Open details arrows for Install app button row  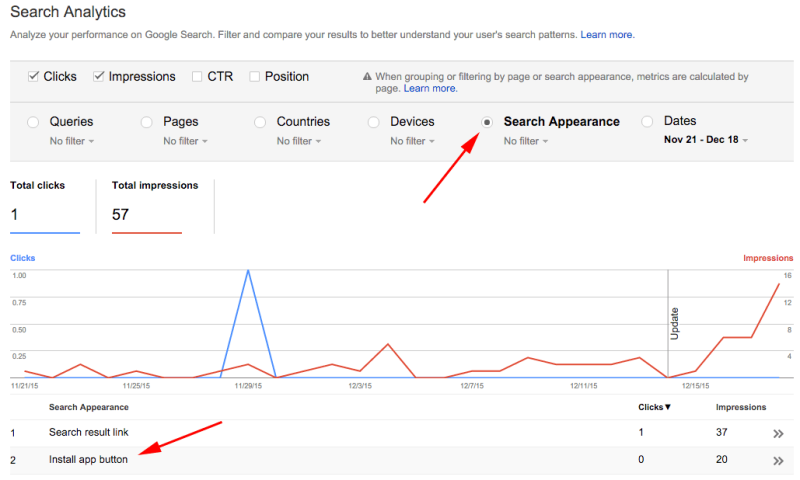[778, 461]
